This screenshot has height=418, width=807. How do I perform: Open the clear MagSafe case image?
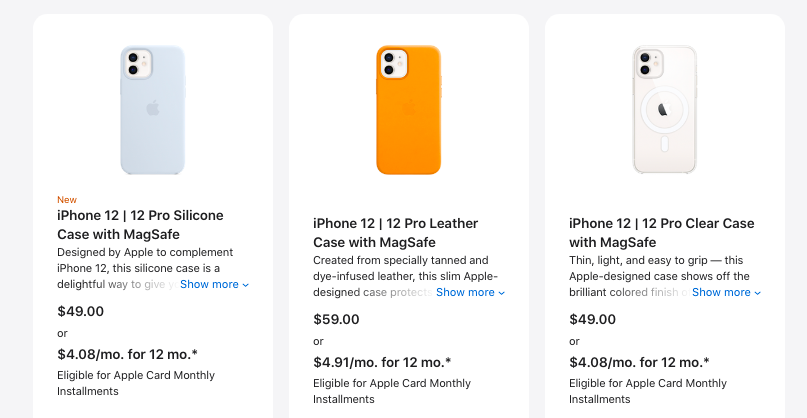tap(664, 110)
